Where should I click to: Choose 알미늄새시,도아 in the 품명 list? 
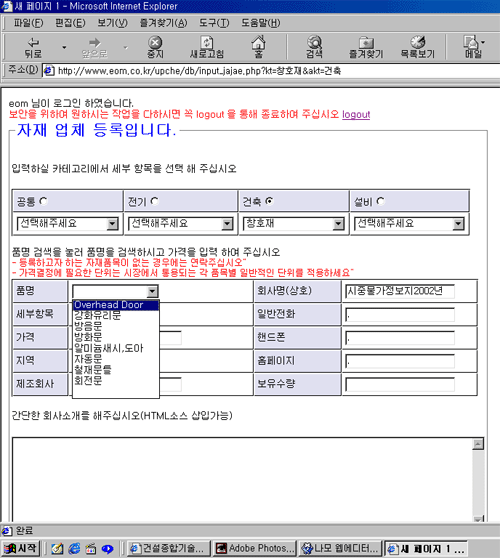[116, 348]
